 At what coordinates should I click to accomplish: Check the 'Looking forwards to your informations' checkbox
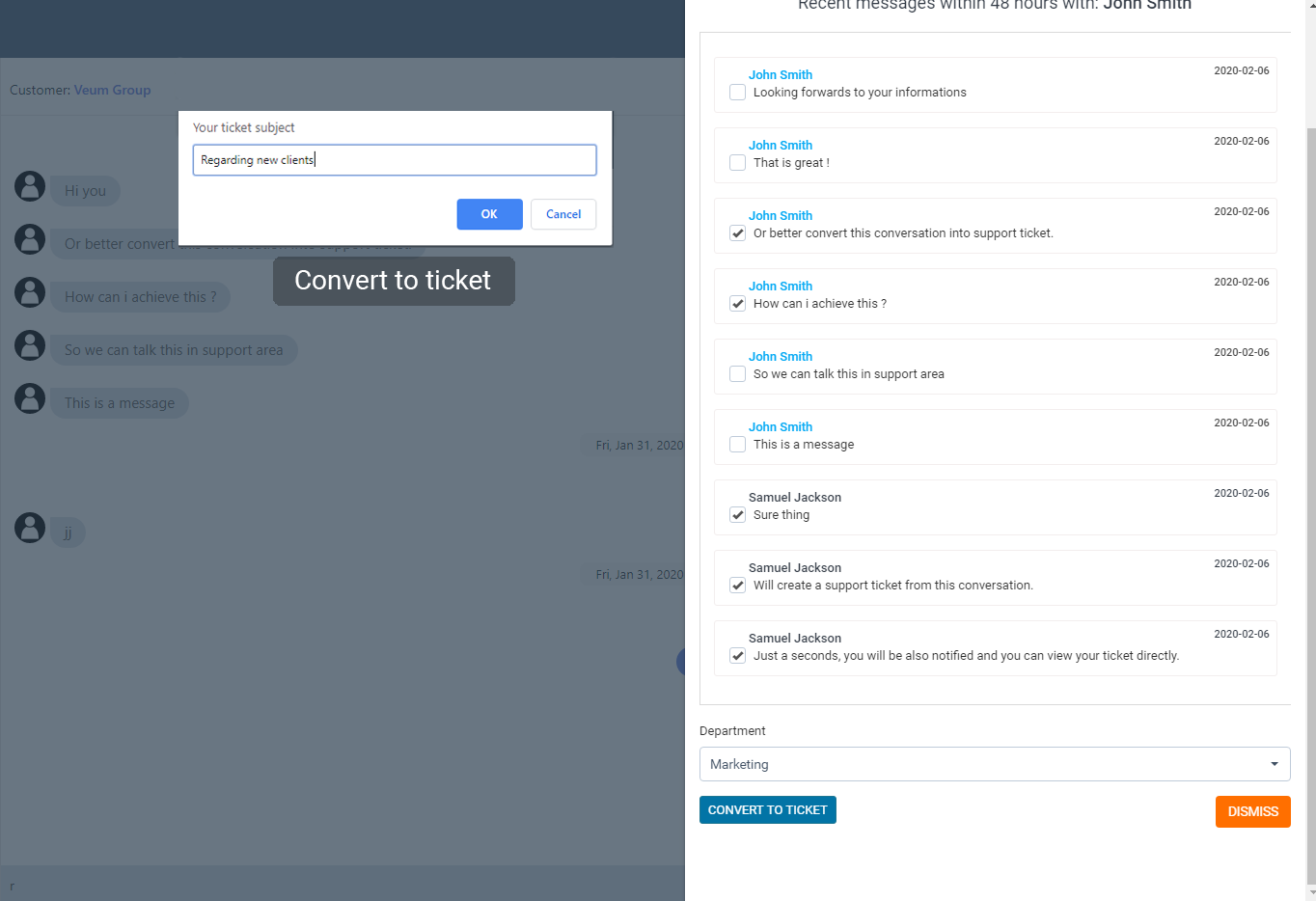(738, 93)
